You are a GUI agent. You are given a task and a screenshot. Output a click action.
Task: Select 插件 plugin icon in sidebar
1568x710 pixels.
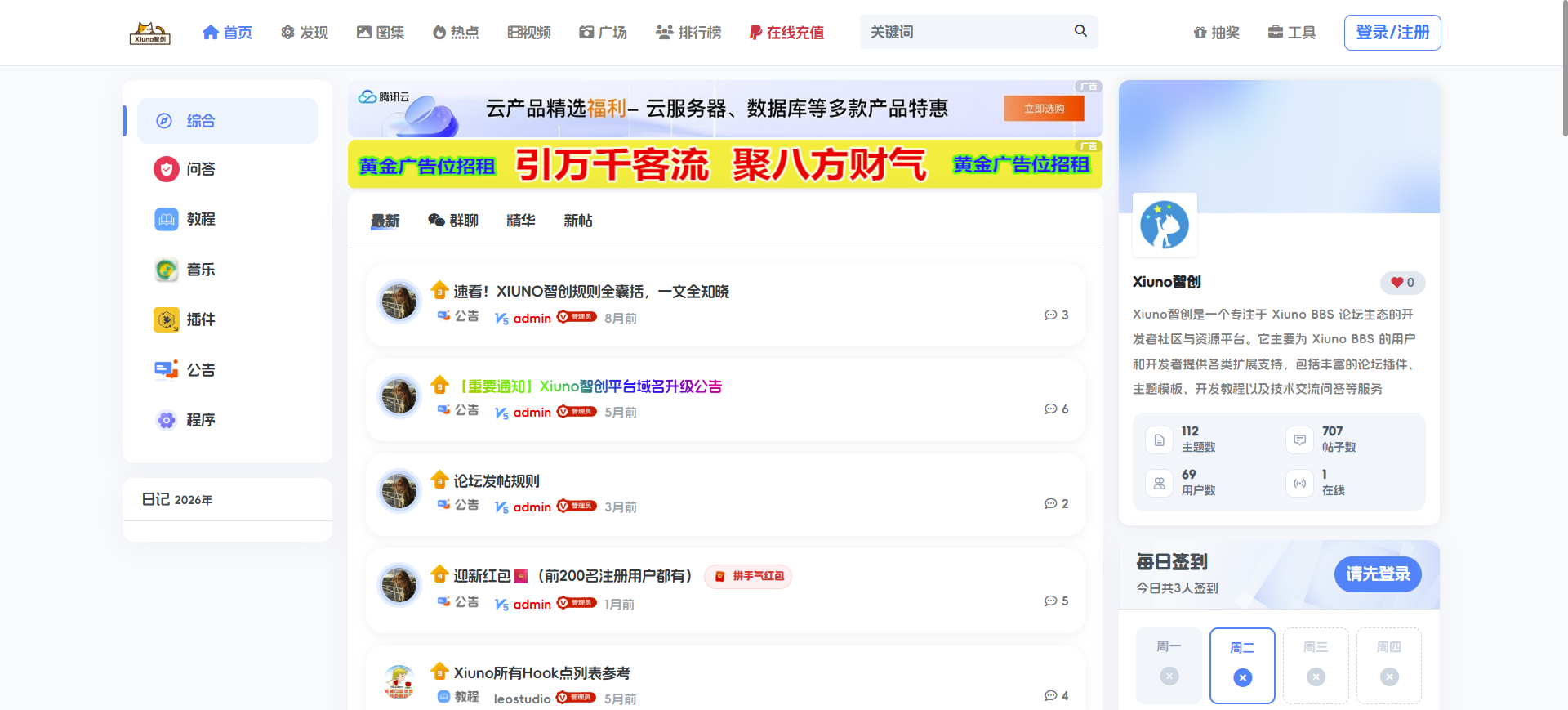[167, 319]
